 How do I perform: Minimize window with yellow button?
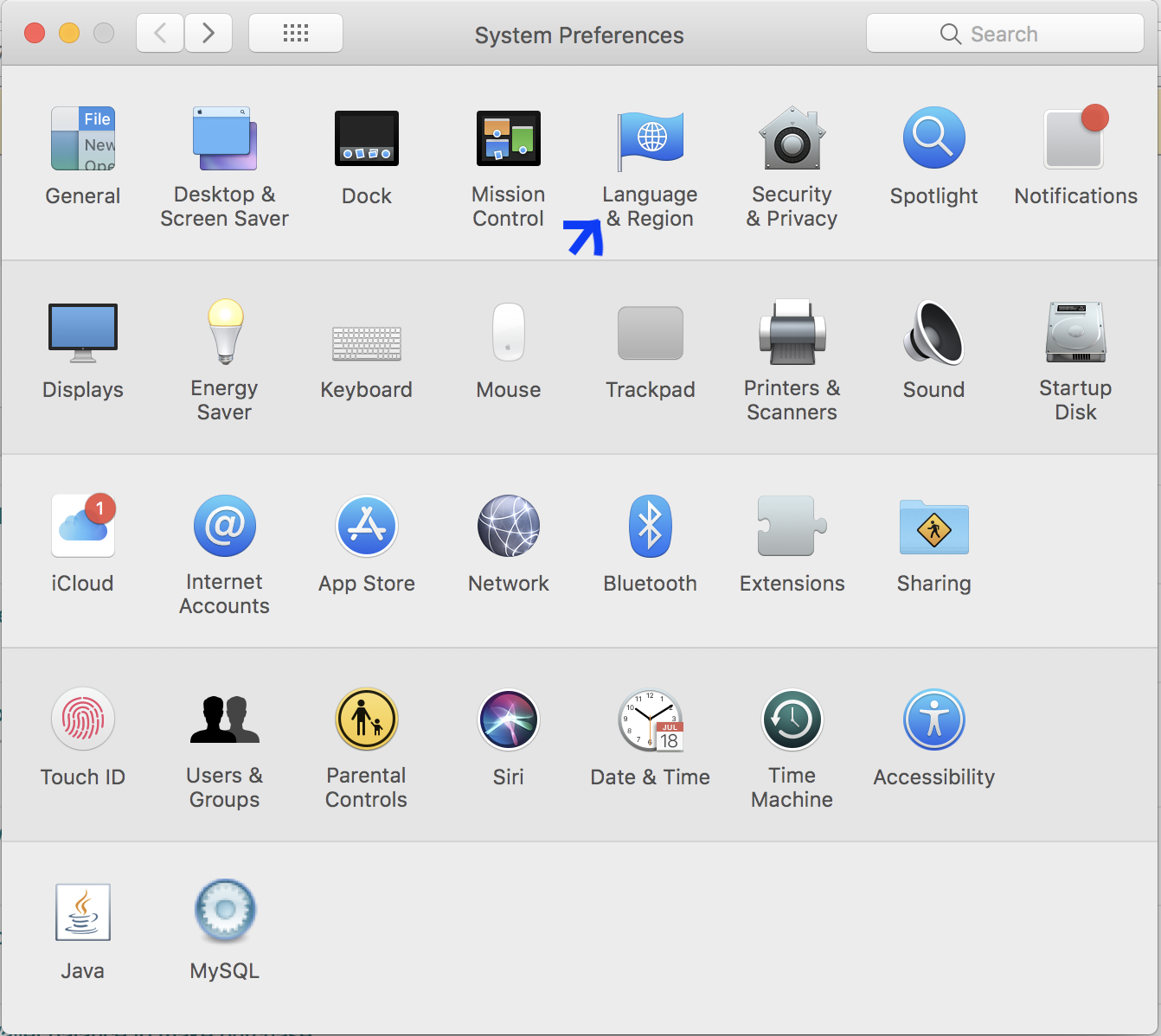(x=69, y=34)
